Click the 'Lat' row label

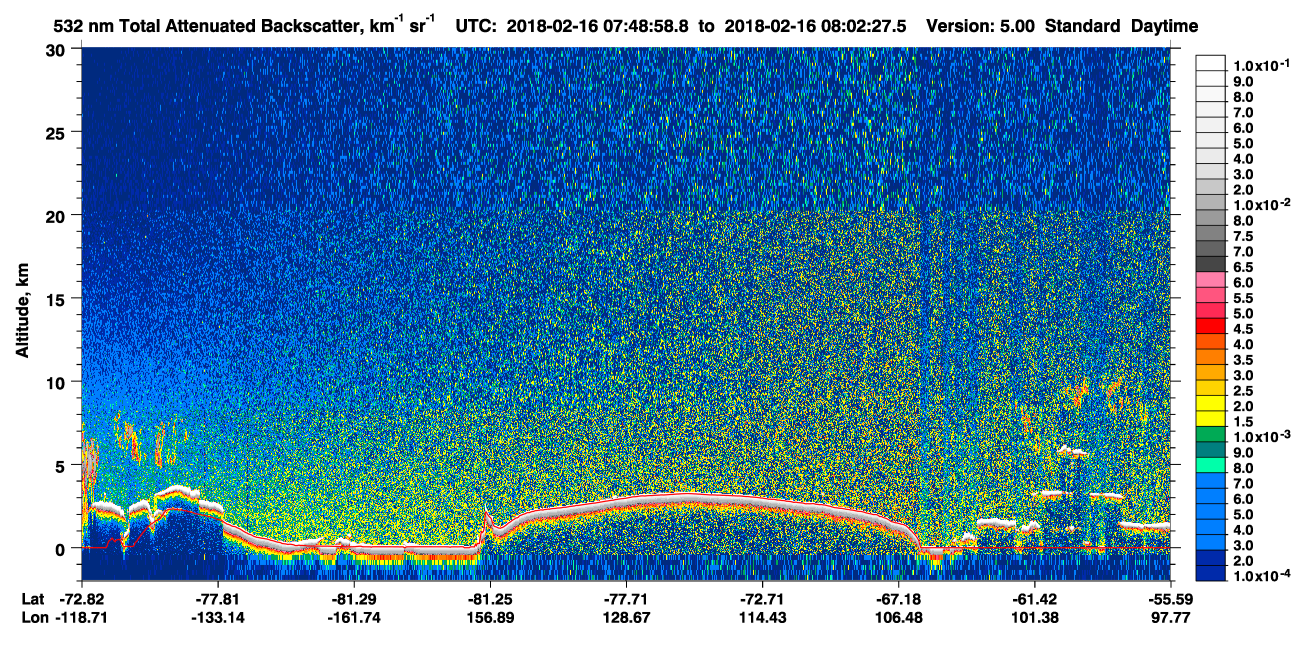tap(33, 599)
